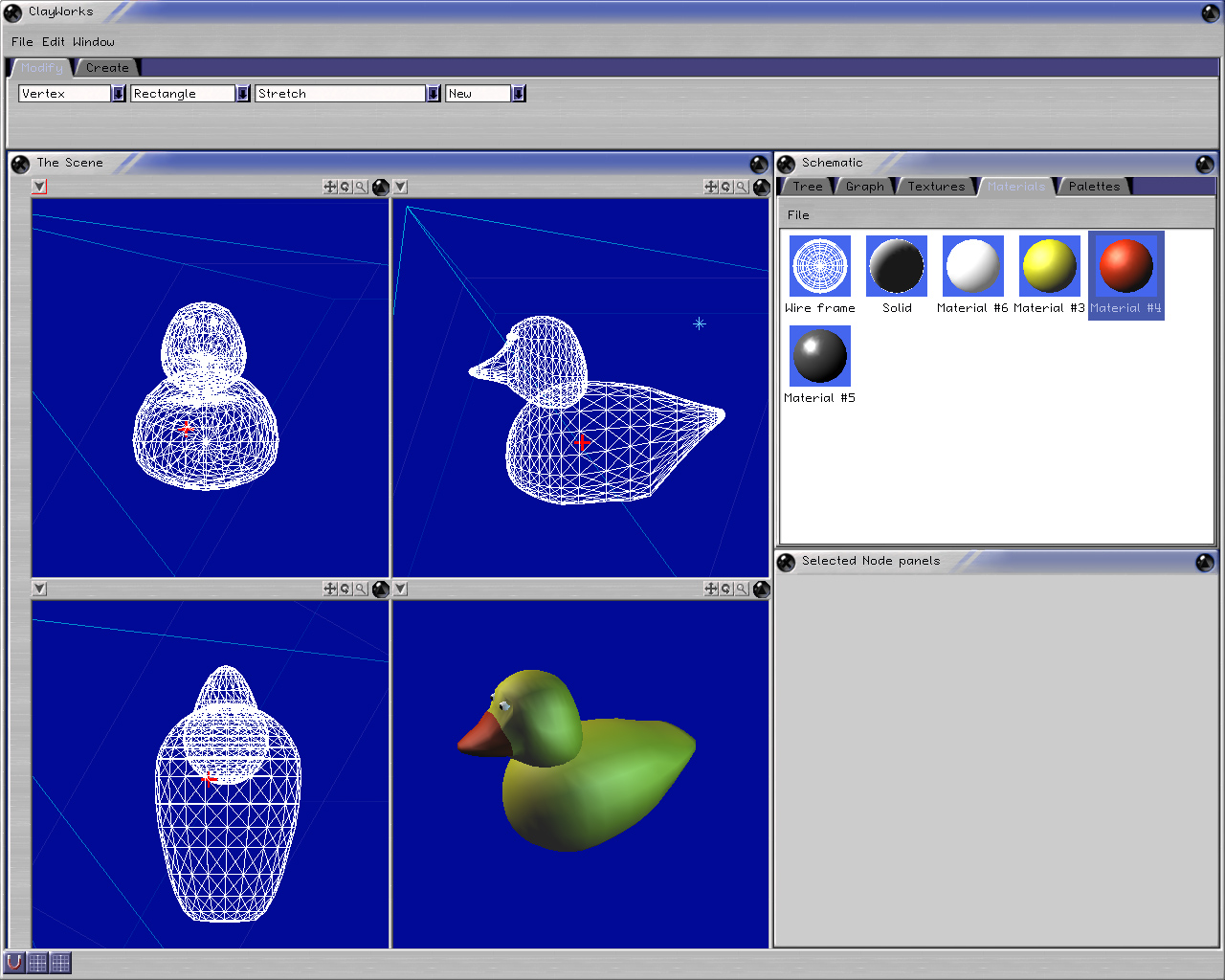Toggle the first grid button in status bar
Viewport: 1225px width, 980px height.
pyautogui.click(x=37, y=962)
